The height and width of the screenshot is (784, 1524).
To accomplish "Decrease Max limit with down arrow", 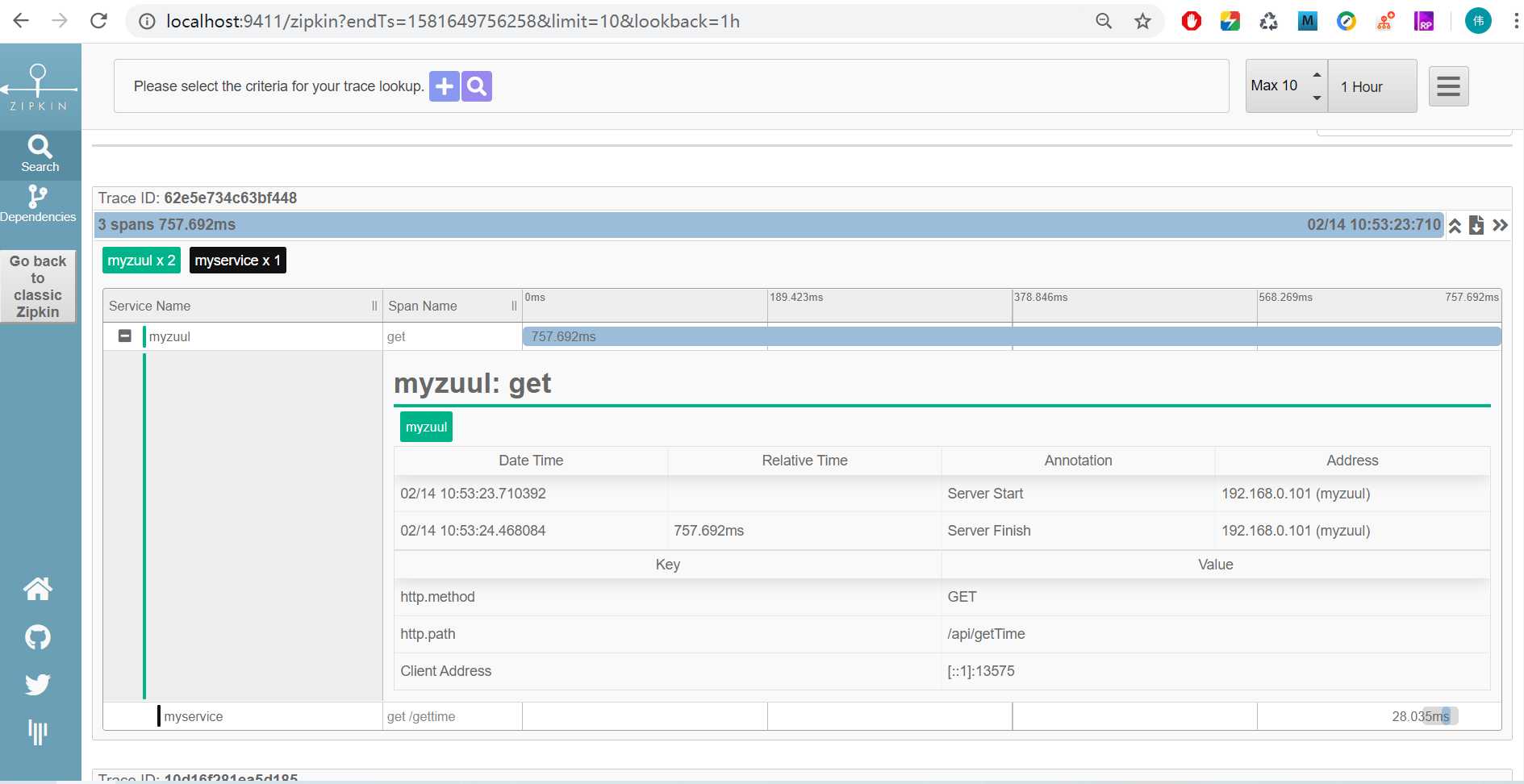I will (x=1317, y=98).
